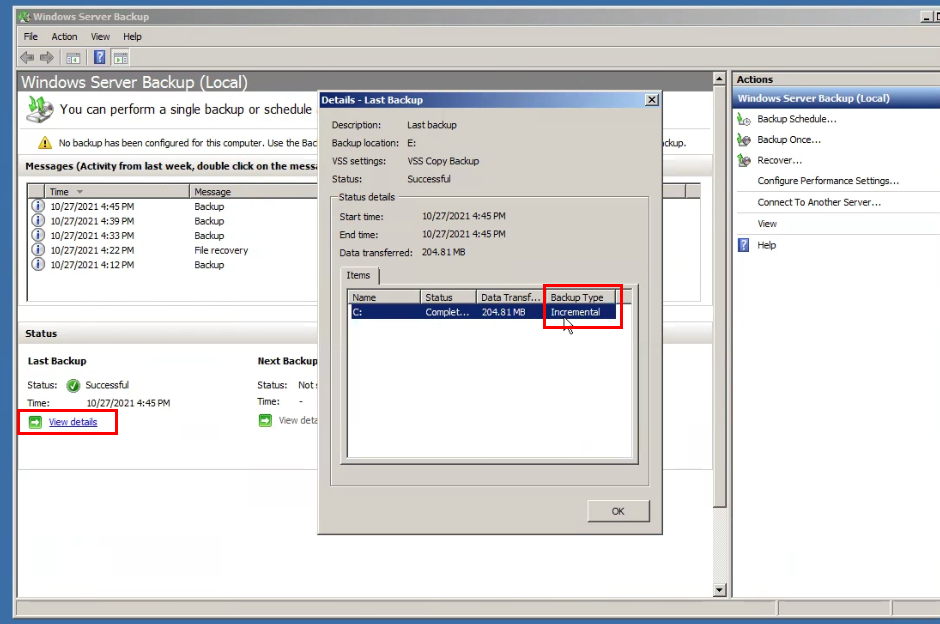
Task: Click the Status column header in Items
Action: [x=448, y=297]
